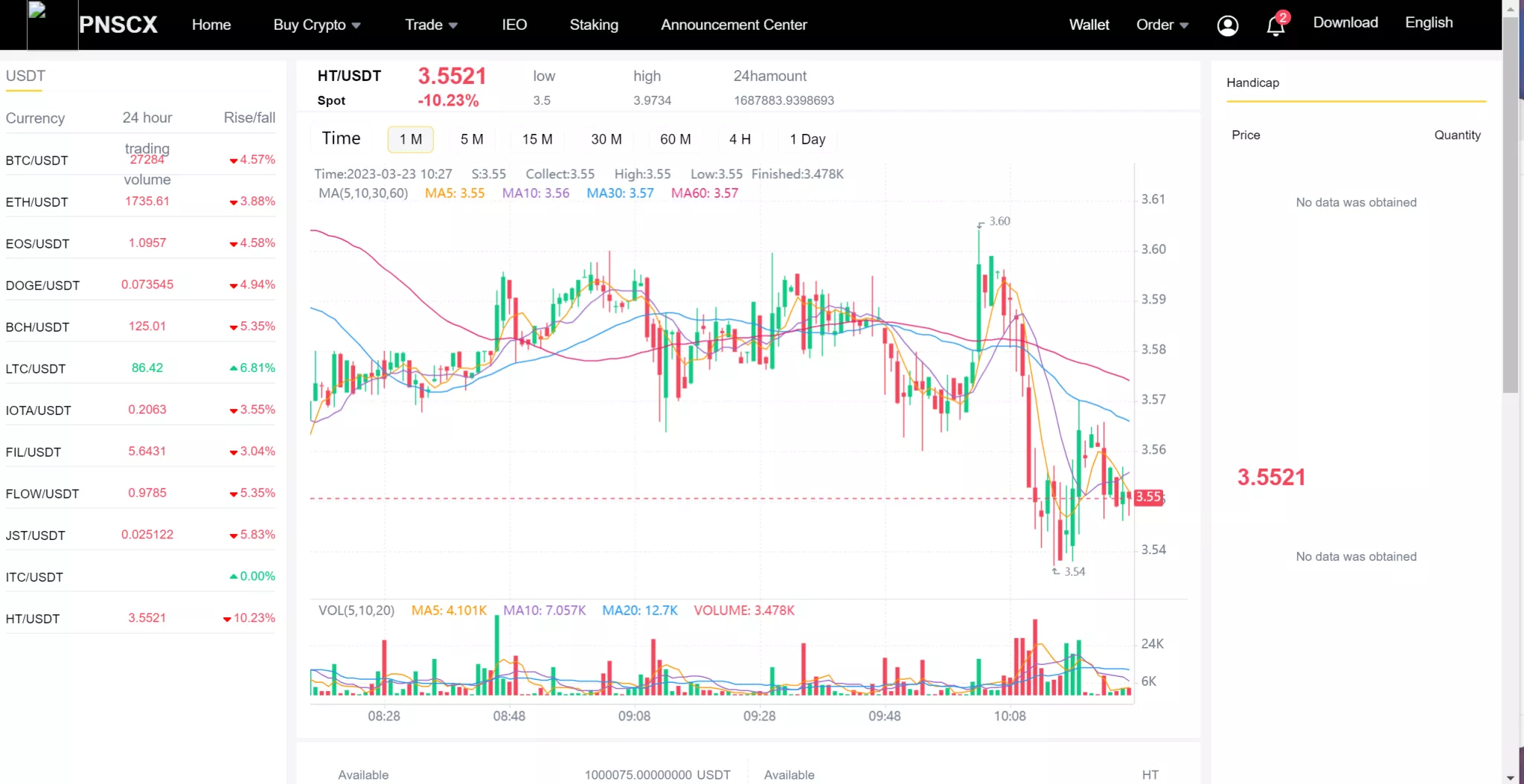Choose the 4 H chart interval
This screenshot has width=1524, height=784.
click(739, 139)
